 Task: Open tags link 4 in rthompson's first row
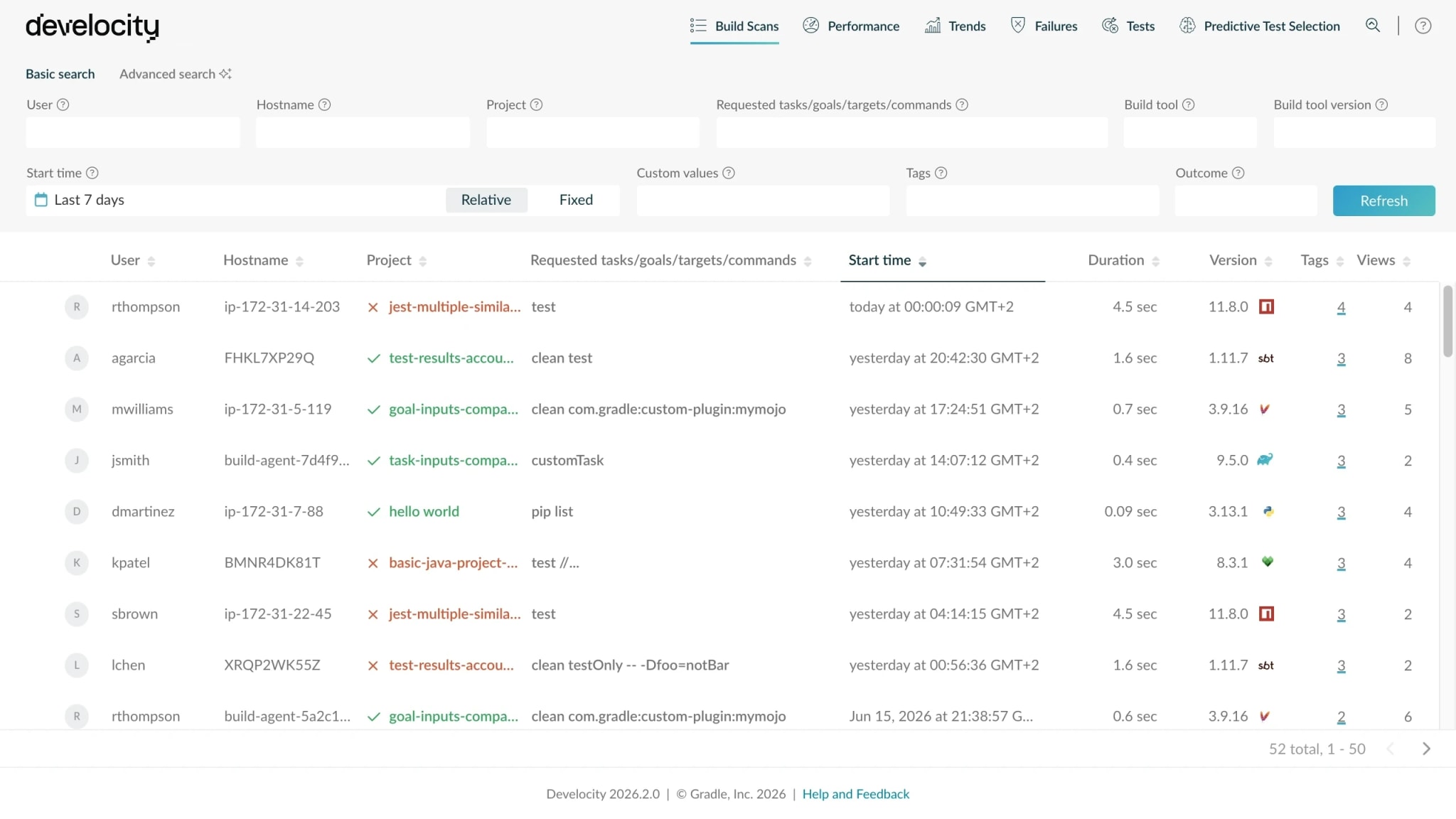1341,308
